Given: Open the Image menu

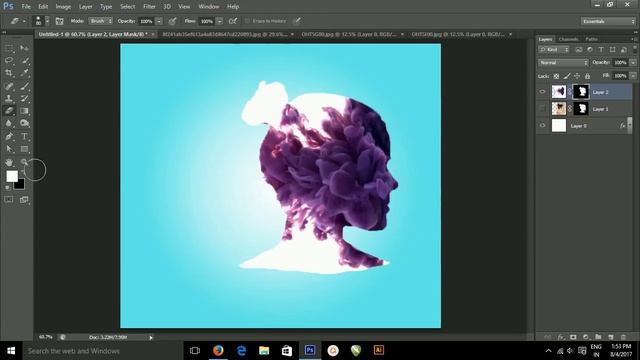Looking at the screenshot, I should tap(63, 7).
